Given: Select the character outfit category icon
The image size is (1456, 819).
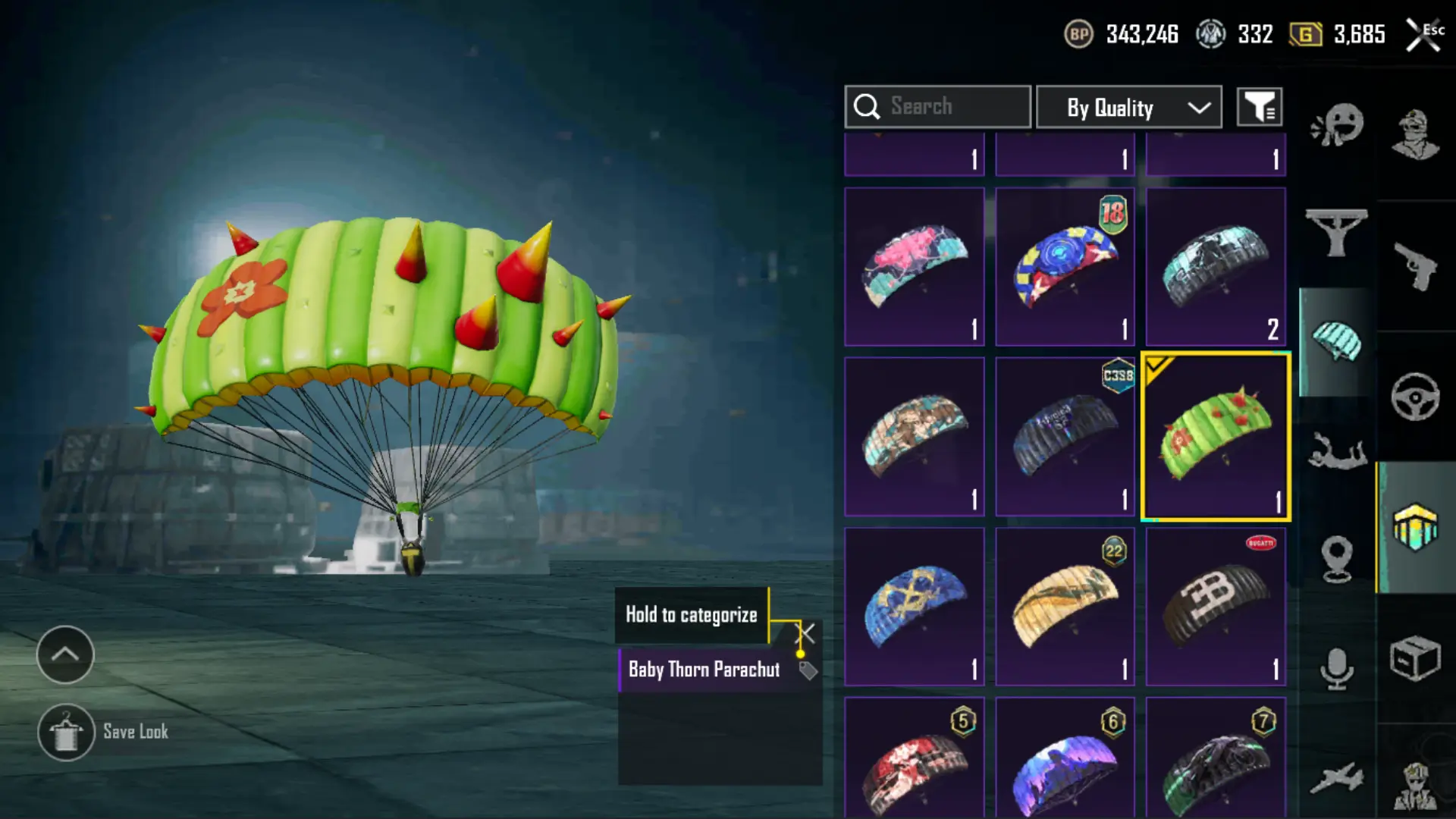Looking at the screenshot, I should [1415, 135].
